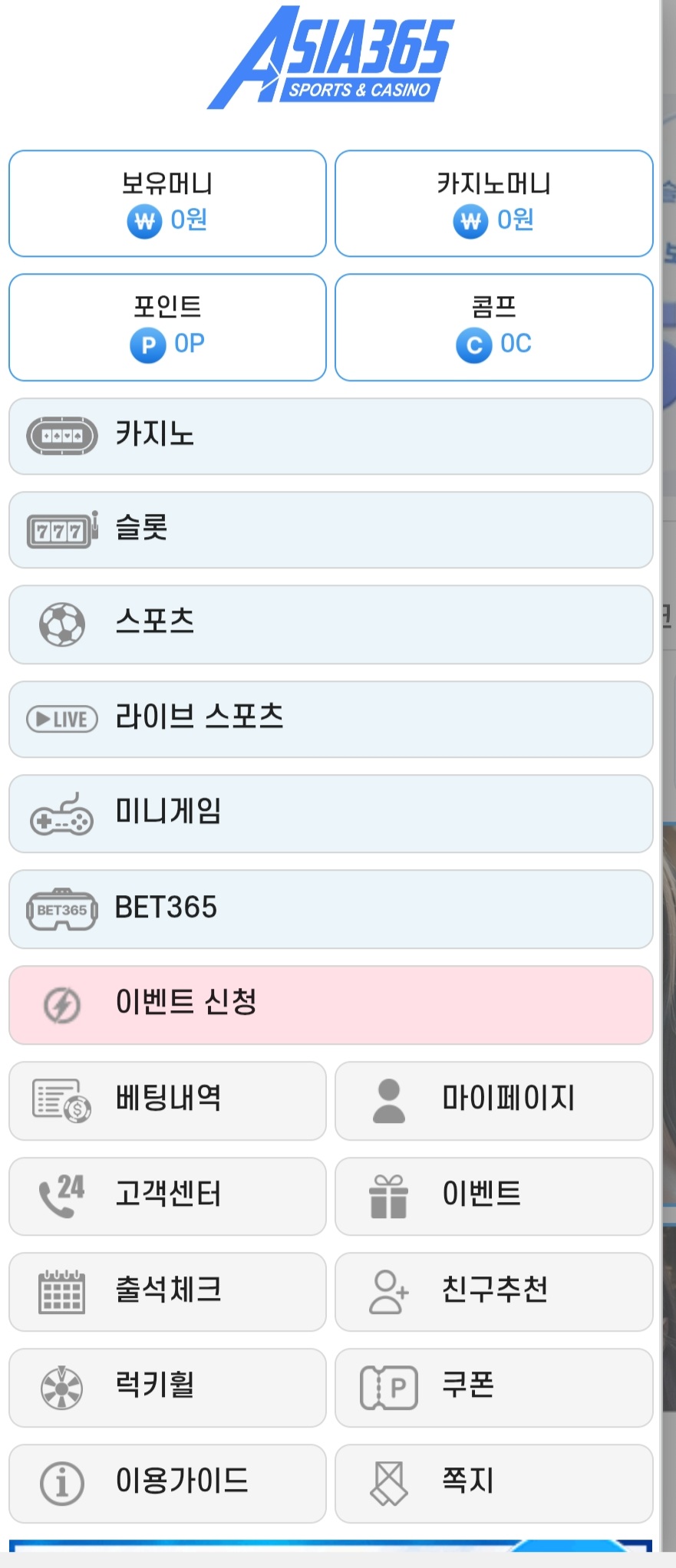Open the 쿠폰 coupon menu
The height and width of the screenshot is (1568, 676).
tap(494, 1388)
